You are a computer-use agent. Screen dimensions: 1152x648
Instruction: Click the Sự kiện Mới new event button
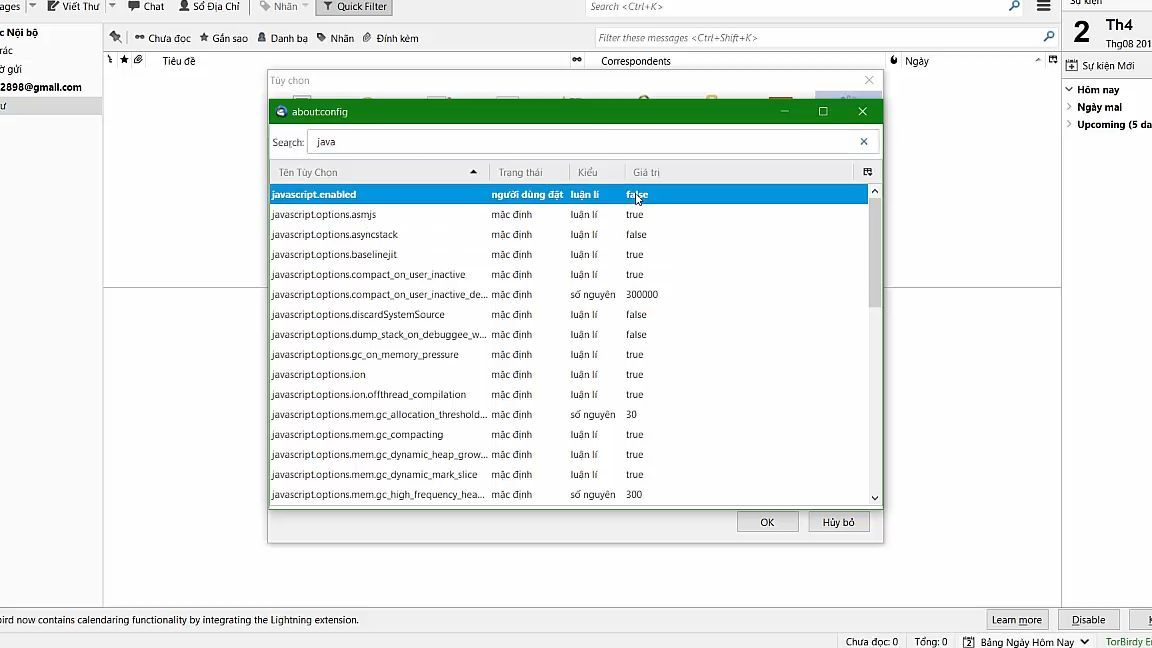(1100, 65)
